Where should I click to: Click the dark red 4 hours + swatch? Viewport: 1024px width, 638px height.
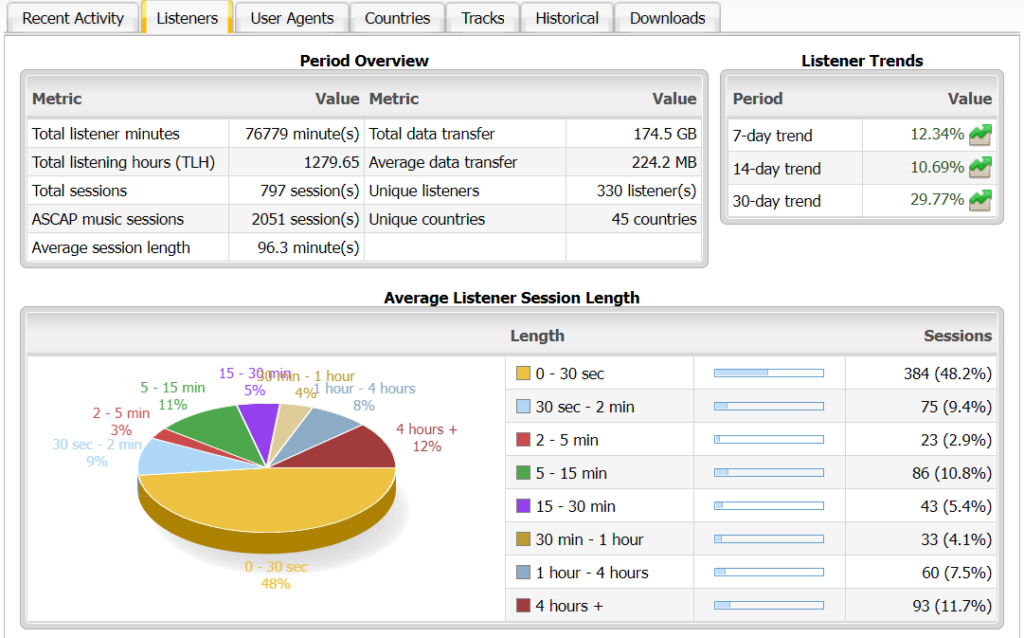pyautogui.click(x=523, y=605)
